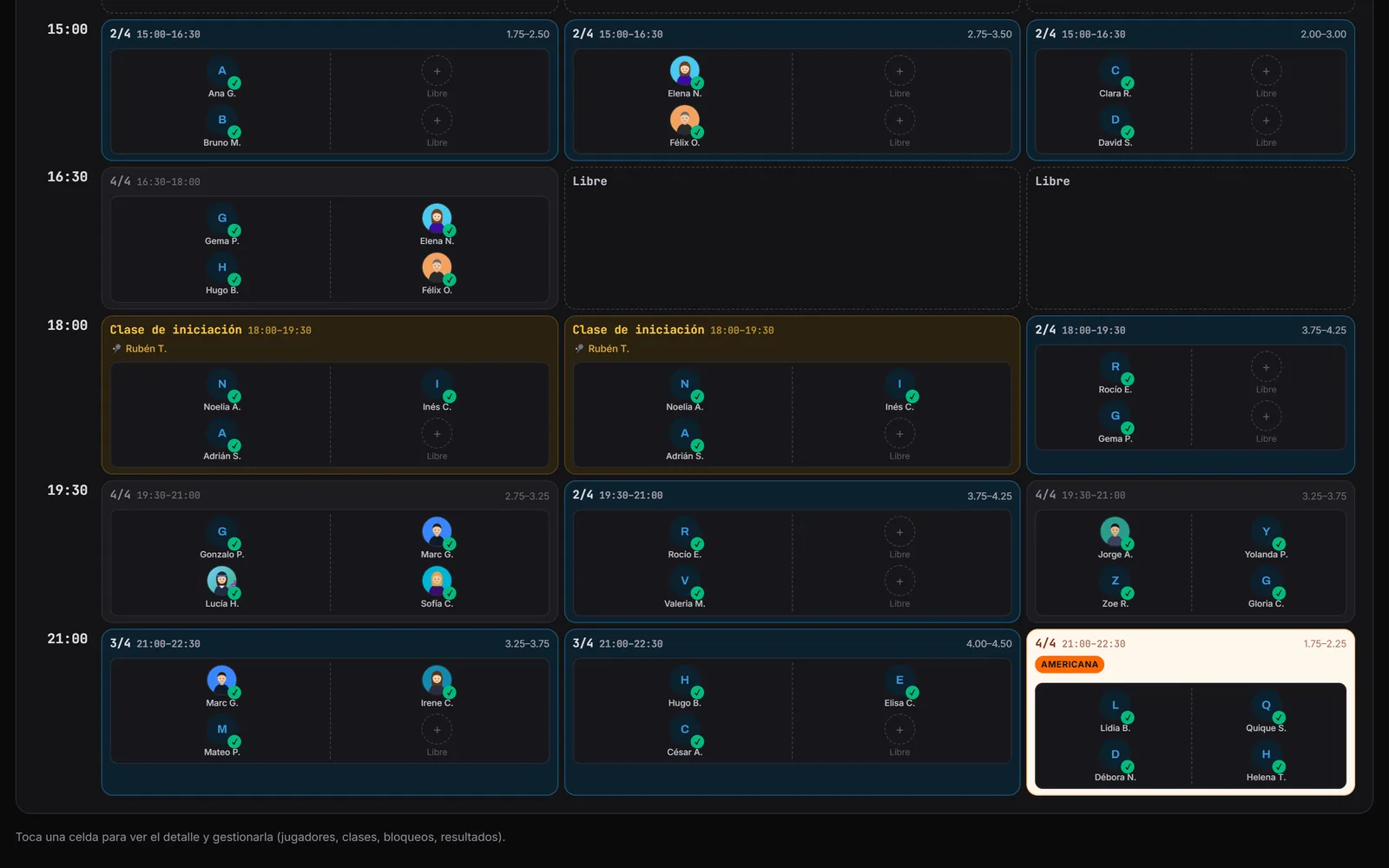The image size is (1389, 868).
Task: Select Quique S.'s avatar
Action: (x=1266, y=706)
